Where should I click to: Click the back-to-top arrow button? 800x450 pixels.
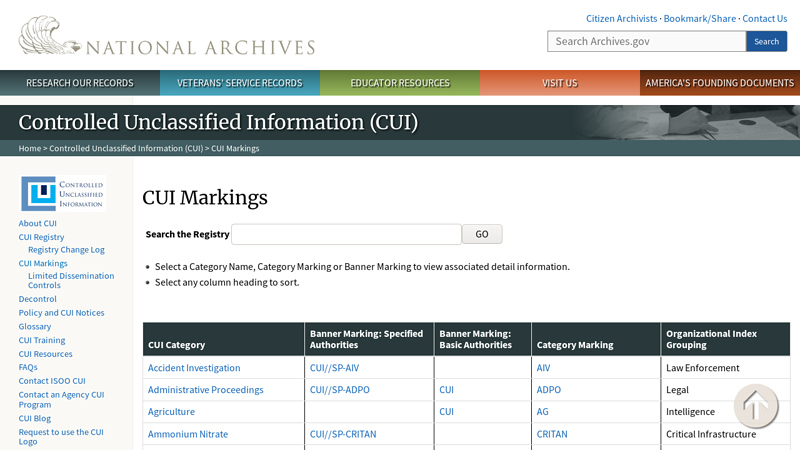756,406
